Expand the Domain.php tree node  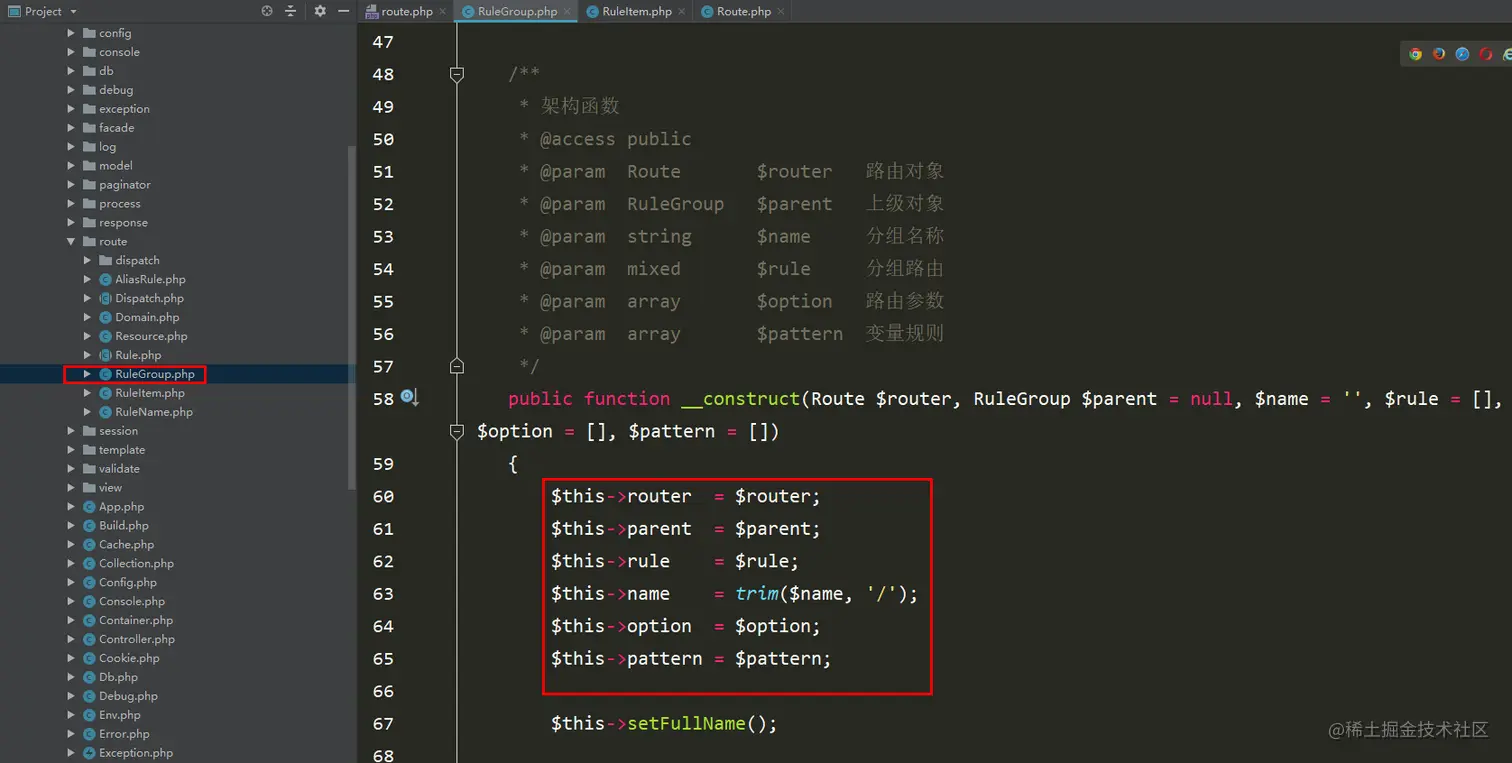pyautogui.click(x=87, y=317)
